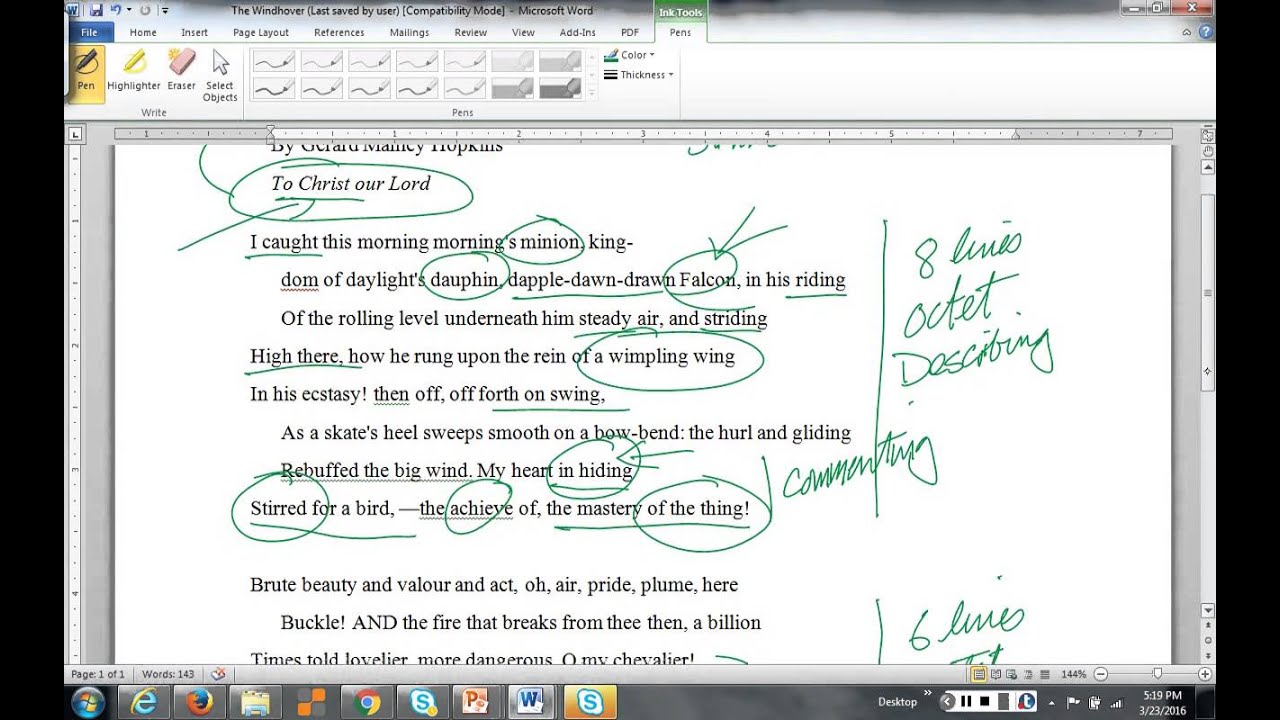
Task: Open the Insert ribbon tab
Action: click(x=195, y=32)
